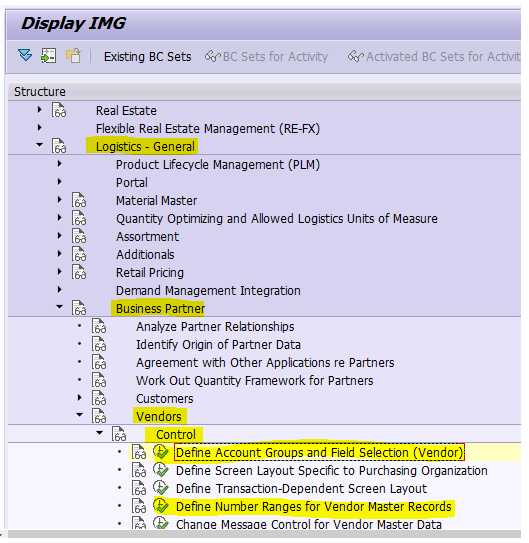Open documentation icon for Retail Pricing
The width and height of the screenshot is (529, 543).
(79, 272)
